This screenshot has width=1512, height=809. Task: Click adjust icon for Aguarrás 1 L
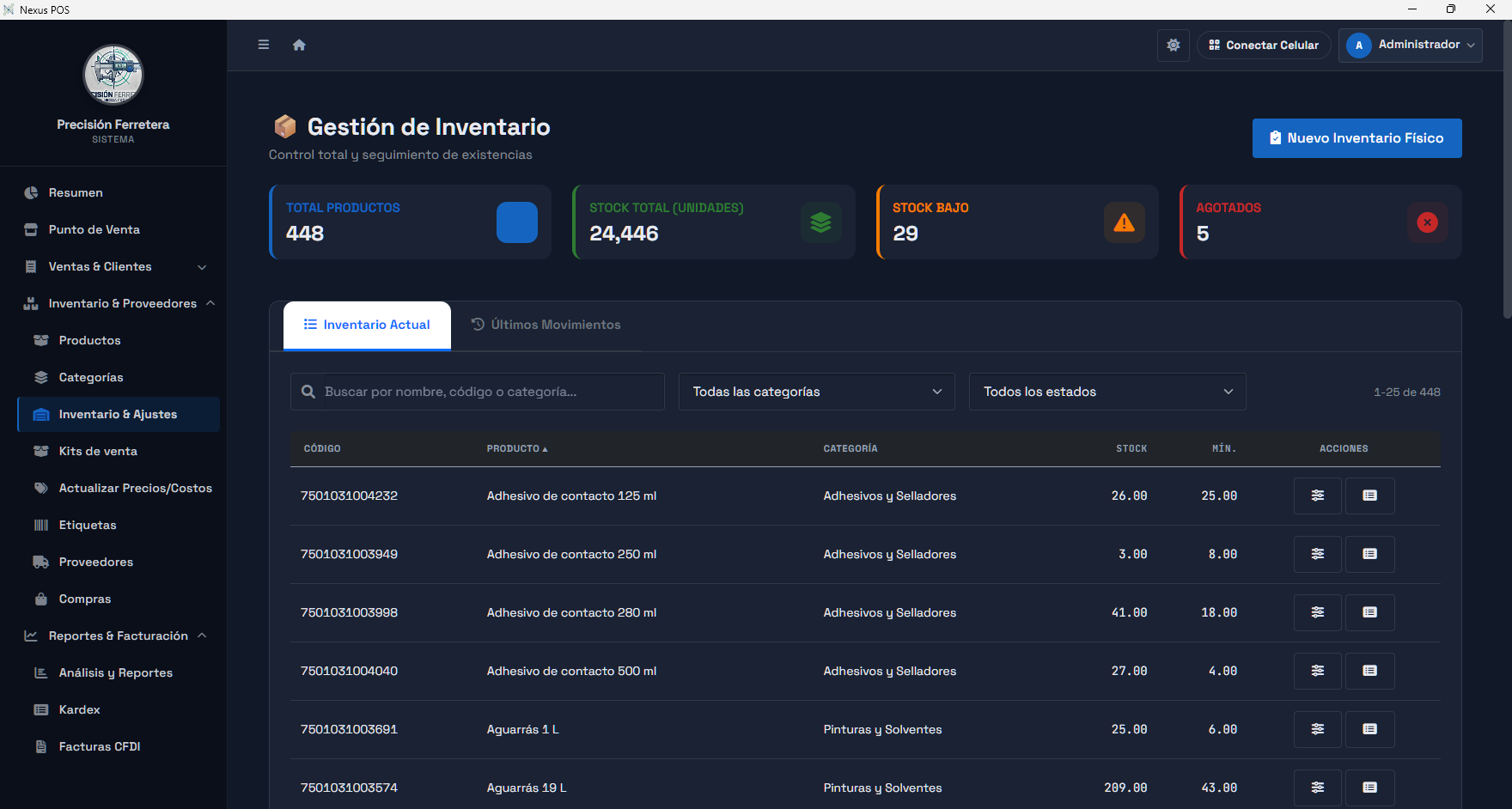coord(1318,729)
